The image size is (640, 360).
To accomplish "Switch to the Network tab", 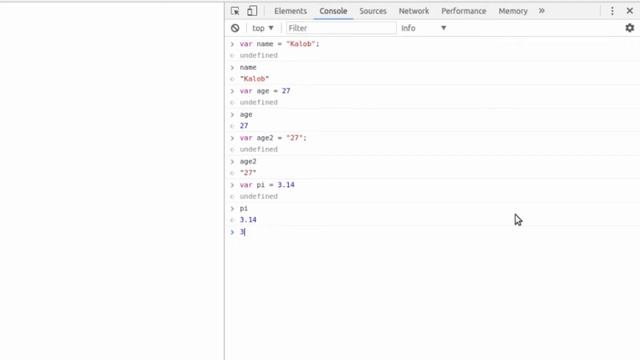I will tap(413, 11).
